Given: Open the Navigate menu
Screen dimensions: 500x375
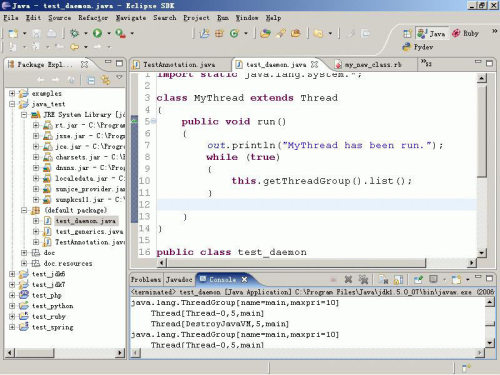Looking at the screenshot, I should pyautogui.click(x=131, y=18).
